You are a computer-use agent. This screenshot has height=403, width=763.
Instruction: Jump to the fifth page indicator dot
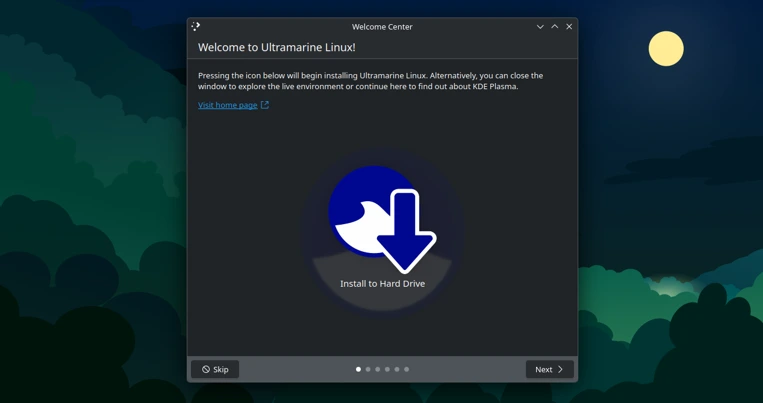tap(397, 369)
